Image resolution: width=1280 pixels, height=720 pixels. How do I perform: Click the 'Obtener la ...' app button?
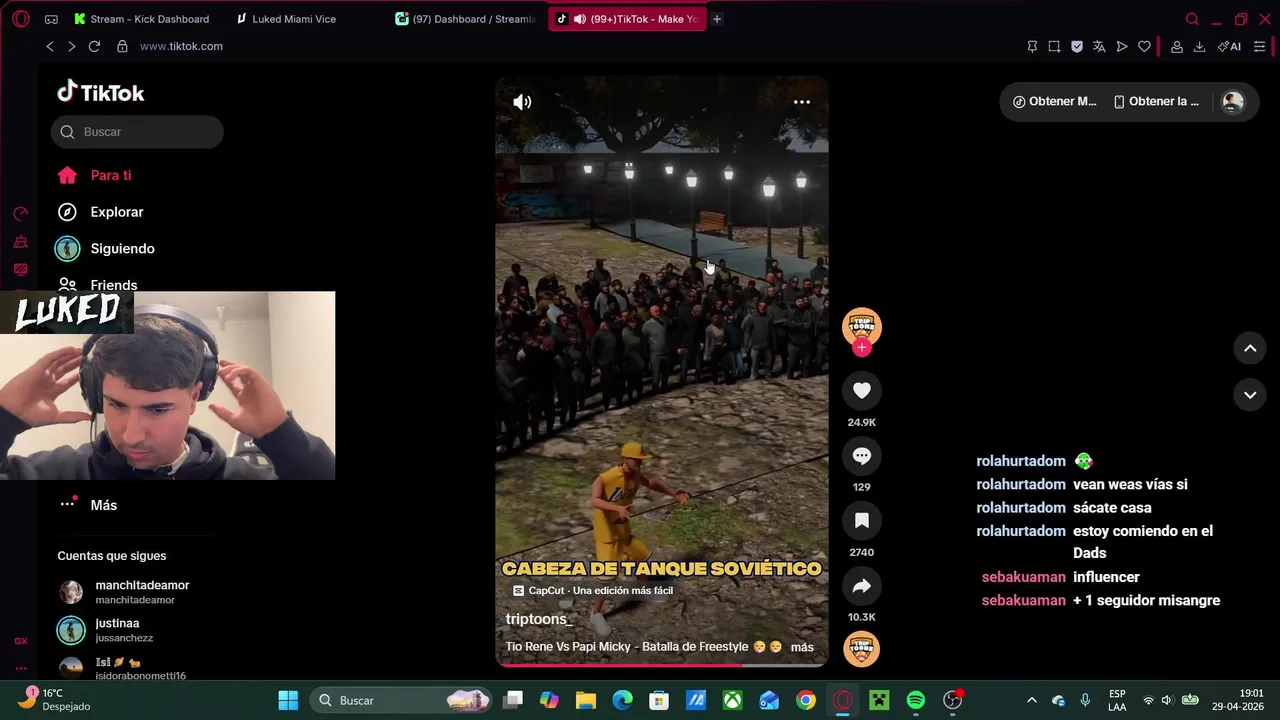(1156, 101)
